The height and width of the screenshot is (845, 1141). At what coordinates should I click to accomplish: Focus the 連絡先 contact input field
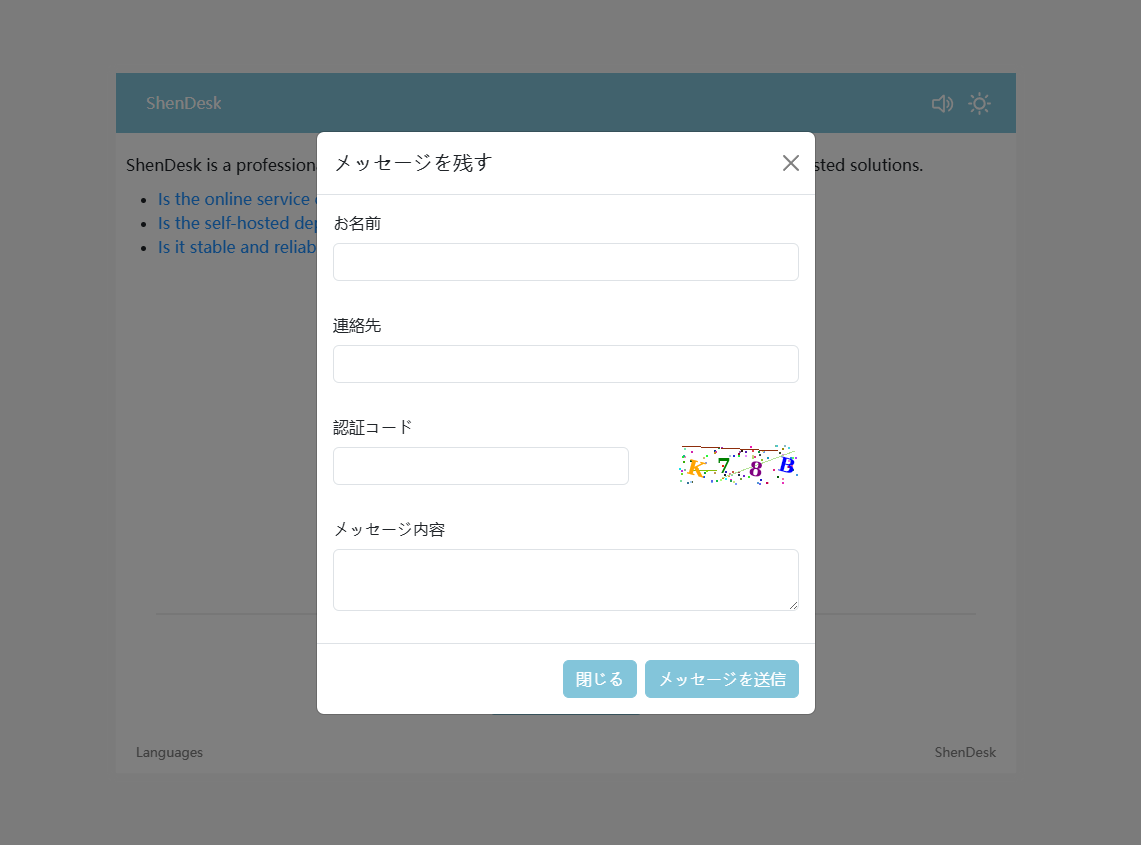coord(565,364)
